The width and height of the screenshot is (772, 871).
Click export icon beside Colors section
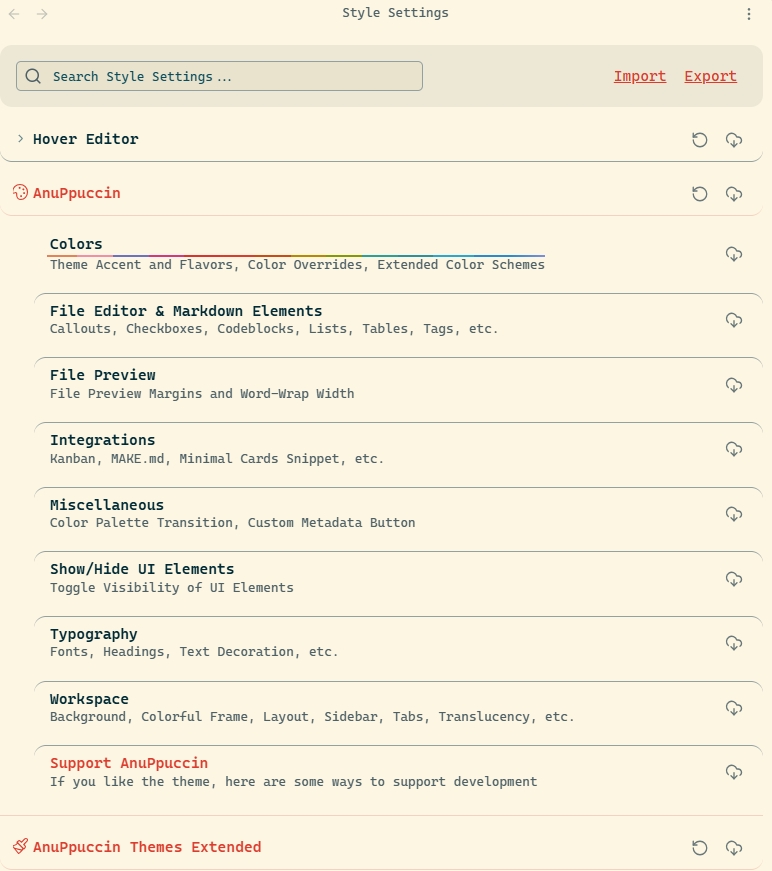click(x=734, y=254)
